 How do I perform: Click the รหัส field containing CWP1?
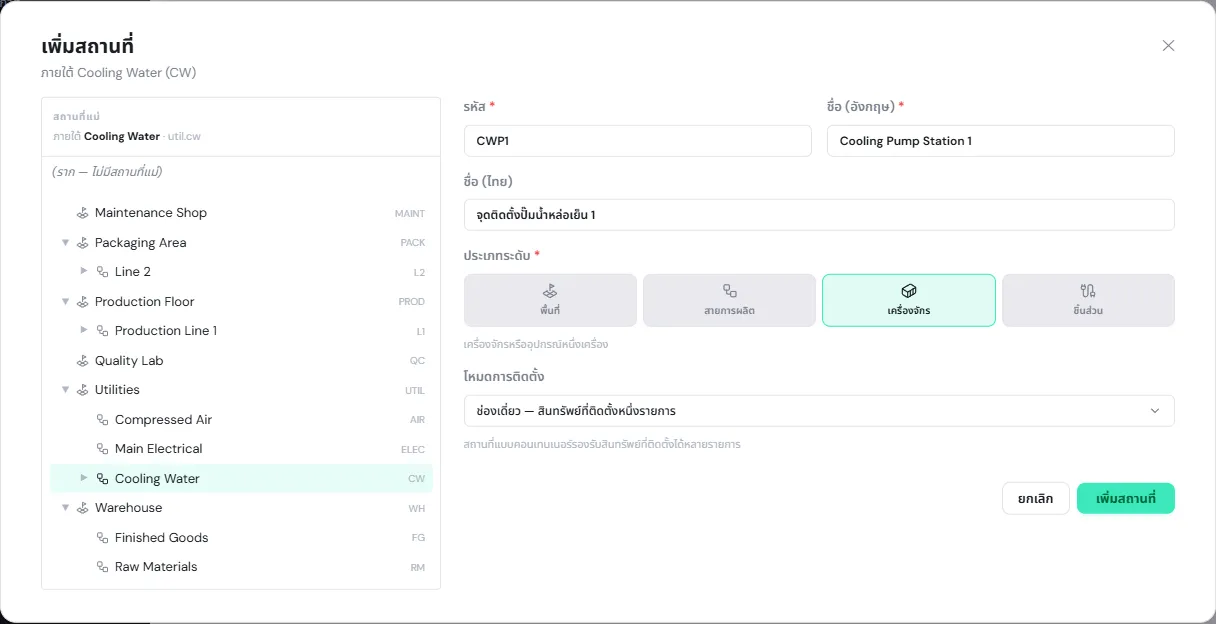click(x=638, y=141)
